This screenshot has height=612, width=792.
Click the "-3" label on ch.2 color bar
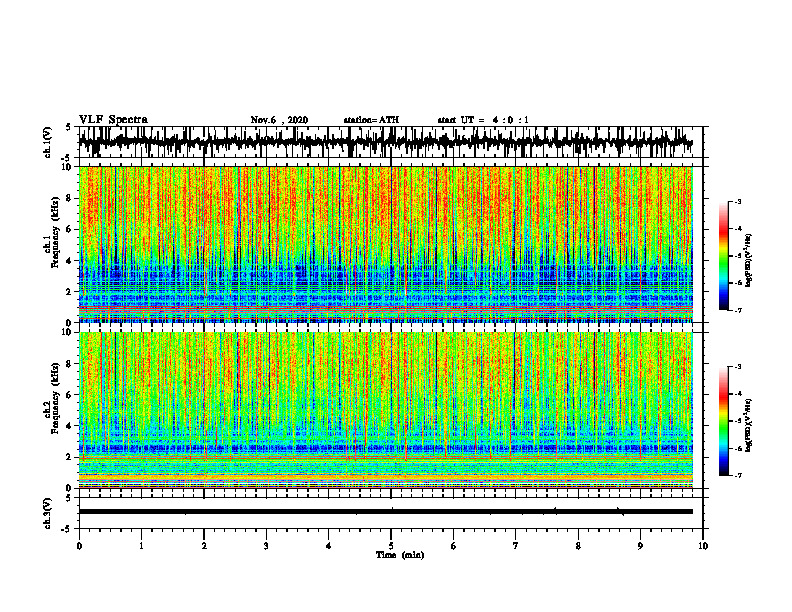pos(737,367)
